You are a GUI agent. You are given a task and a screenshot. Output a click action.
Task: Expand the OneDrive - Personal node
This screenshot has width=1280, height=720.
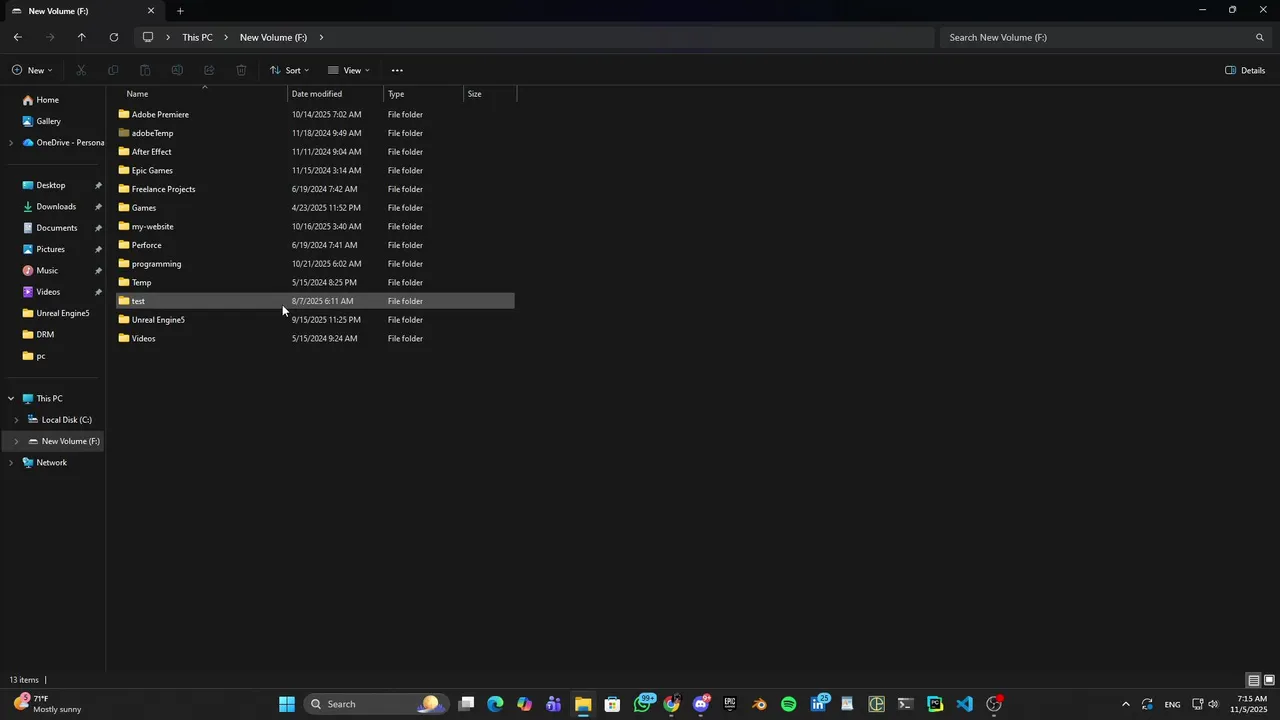tap(11, 143)
